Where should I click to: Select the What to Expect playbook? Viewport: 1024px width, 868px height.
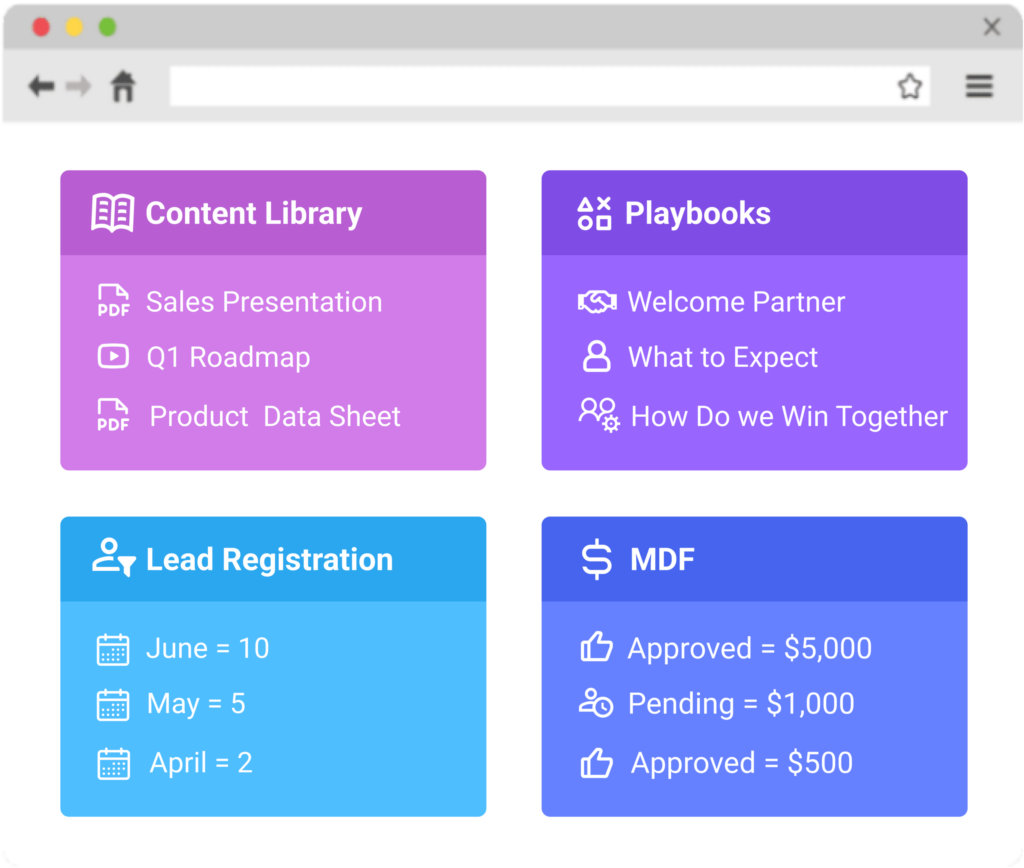tap(722, 357)
